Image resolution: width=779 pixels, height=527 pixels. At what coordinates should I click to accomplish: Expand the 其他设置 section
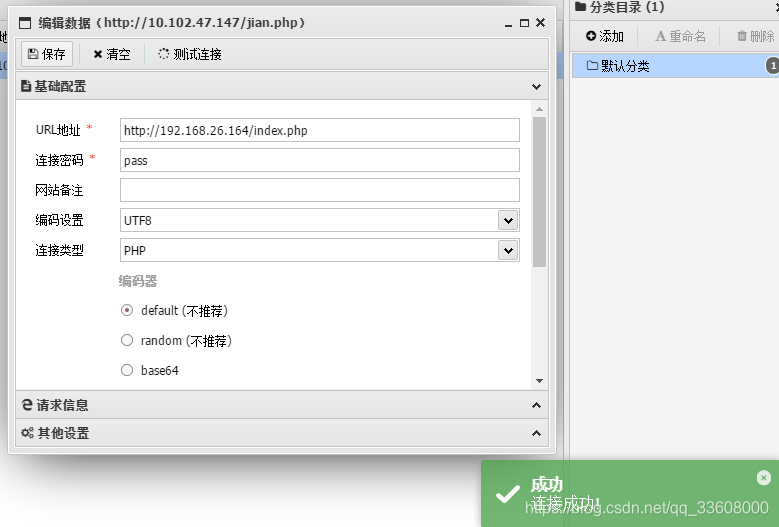(536, 433)
